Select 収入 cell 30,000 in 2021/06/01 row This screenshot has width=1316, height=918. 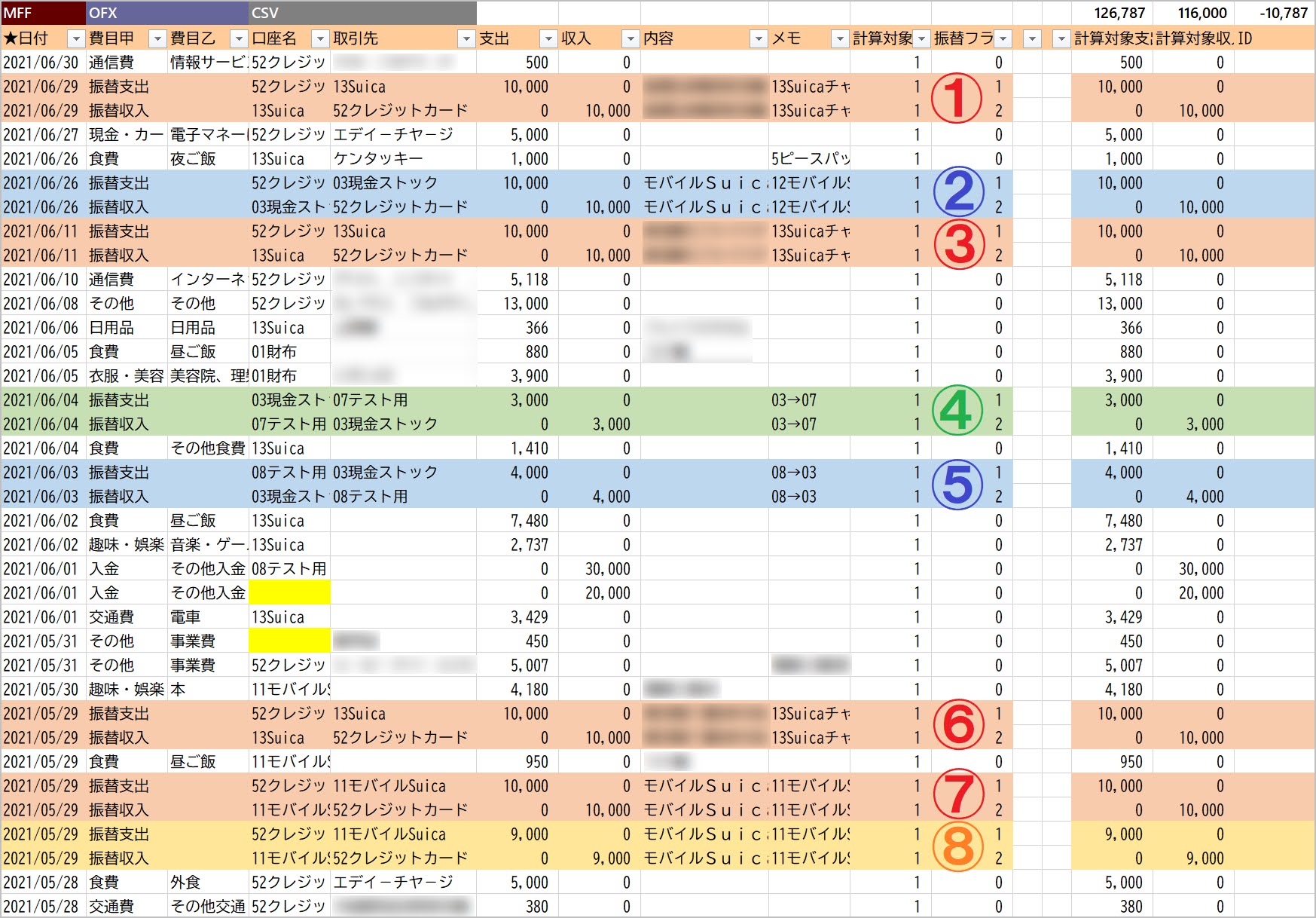pos(599,569)
